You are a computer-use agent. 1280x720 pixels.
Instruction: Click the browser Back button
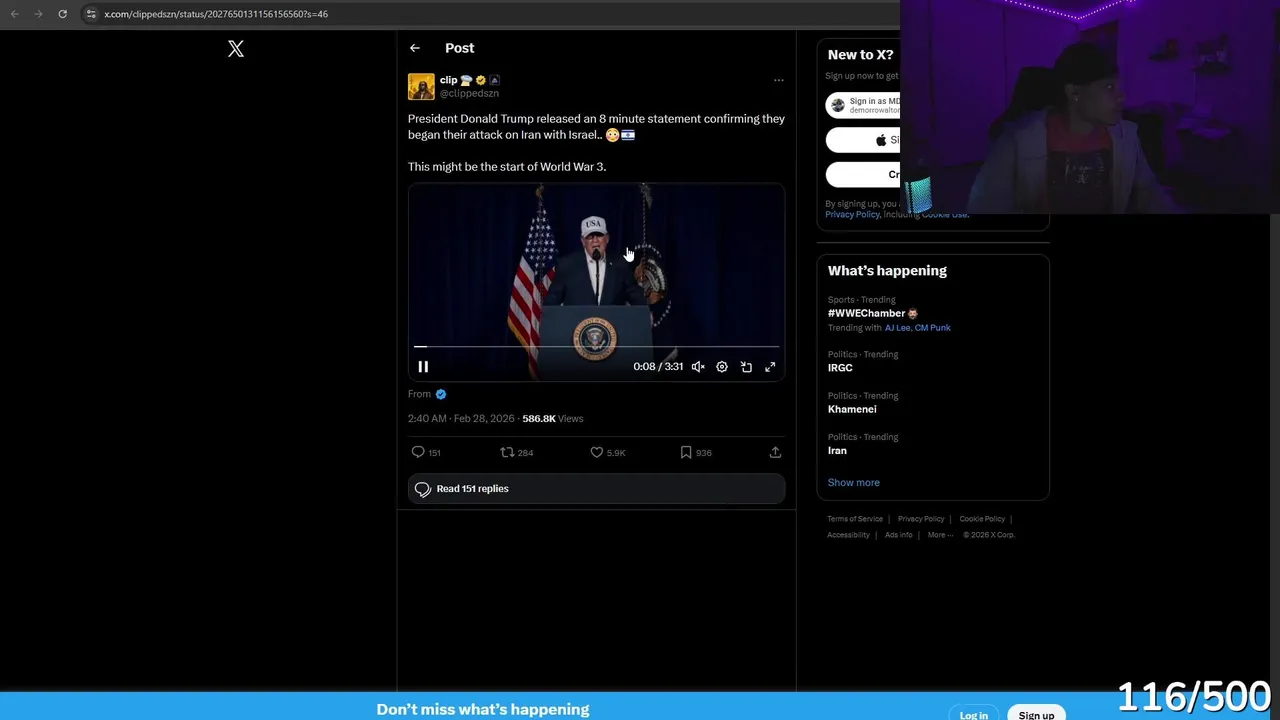pyautogui.click(x=15, y=14)
